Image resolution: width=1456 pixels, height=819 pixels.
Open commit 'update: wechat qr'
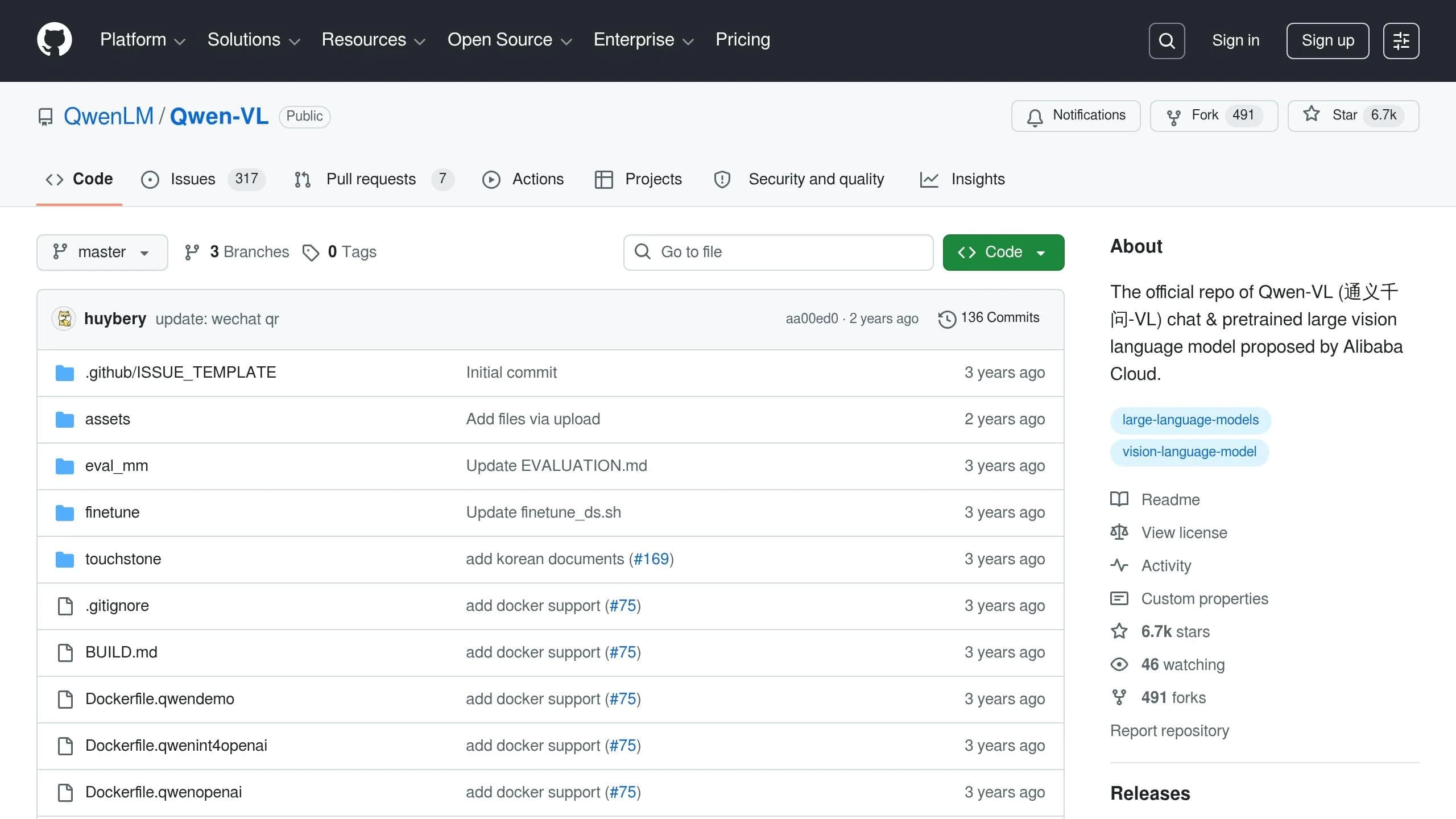click(x=217, y=319)
